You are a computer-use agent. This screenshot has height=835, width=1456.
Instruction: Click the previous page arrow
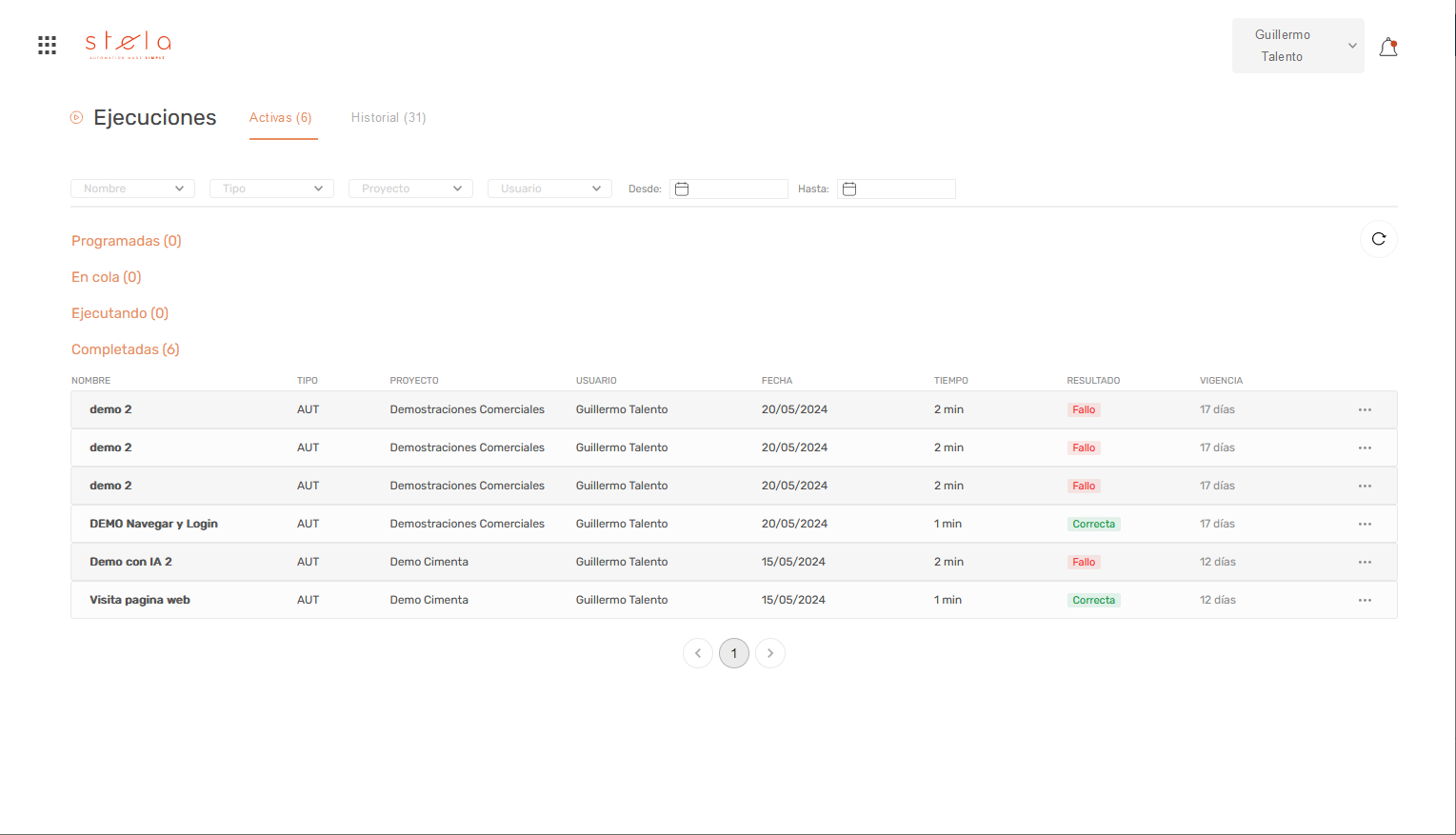click(x=698, y=653)
